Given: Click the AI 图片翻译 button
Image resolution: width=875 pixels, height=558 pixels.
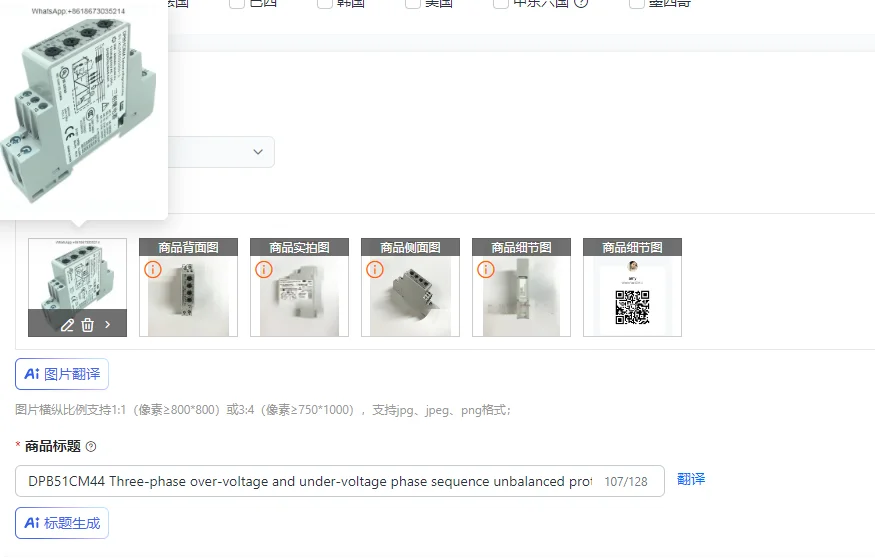Looking at the screenshot, I should coord(62,374).
